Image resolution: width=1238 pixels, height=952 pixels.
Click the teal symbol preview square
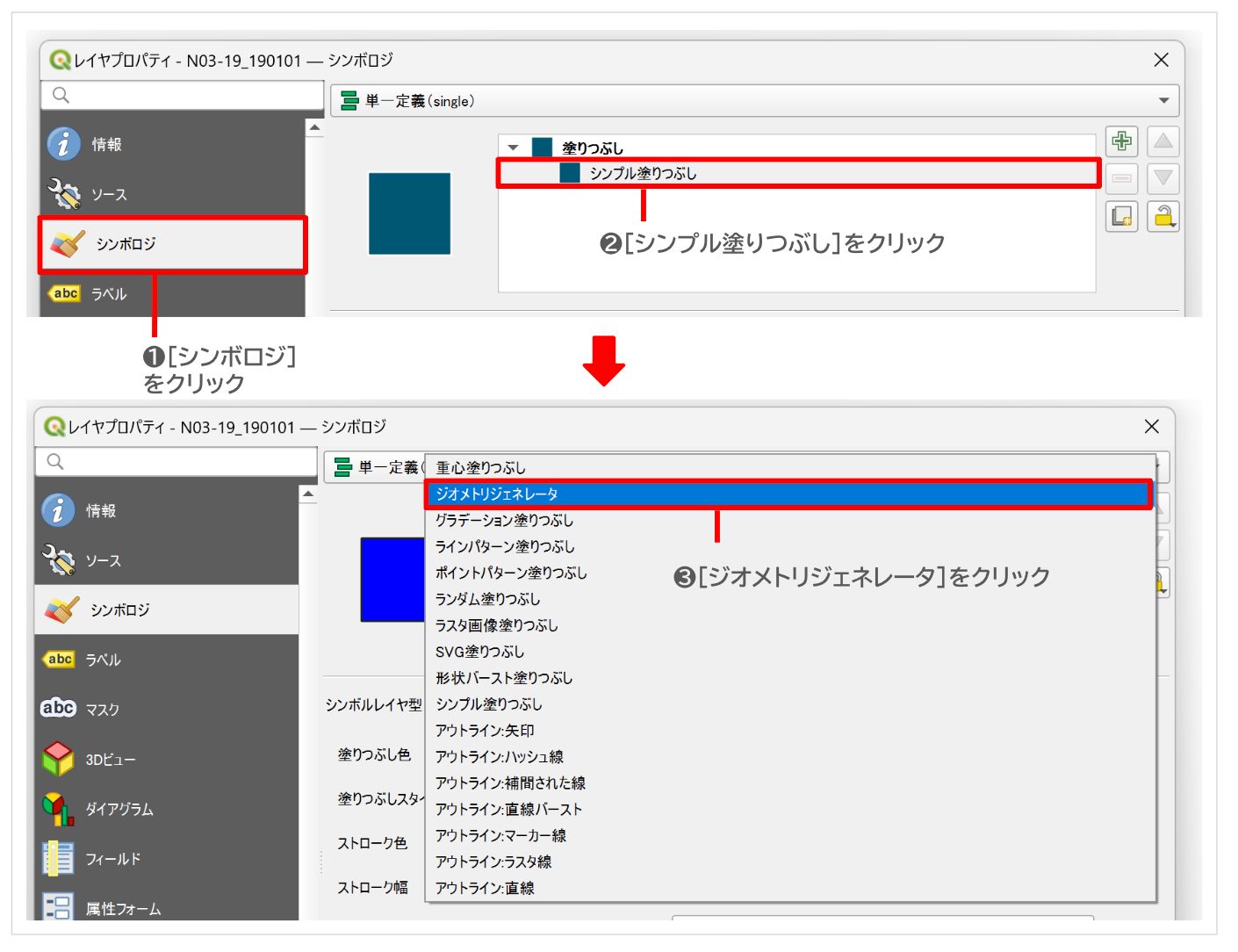[x=409, y=213]
